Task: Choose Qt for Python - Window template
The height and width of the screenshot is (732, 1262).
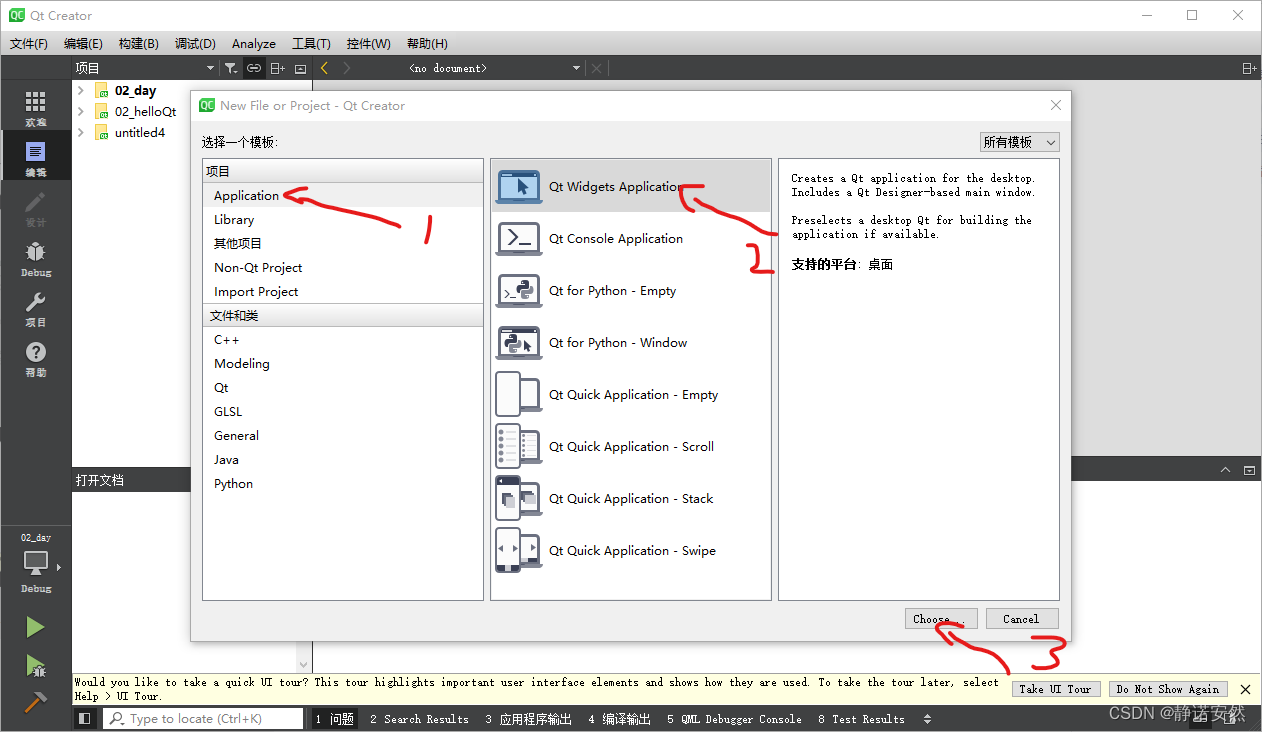Action: pos(631,342)
